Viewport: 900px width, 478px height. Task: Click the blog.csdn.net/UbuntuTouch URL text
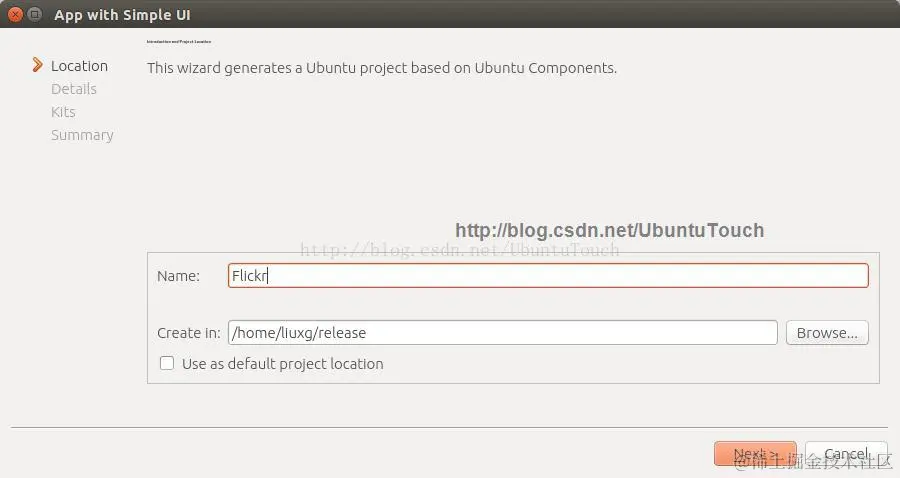point(609,231)
